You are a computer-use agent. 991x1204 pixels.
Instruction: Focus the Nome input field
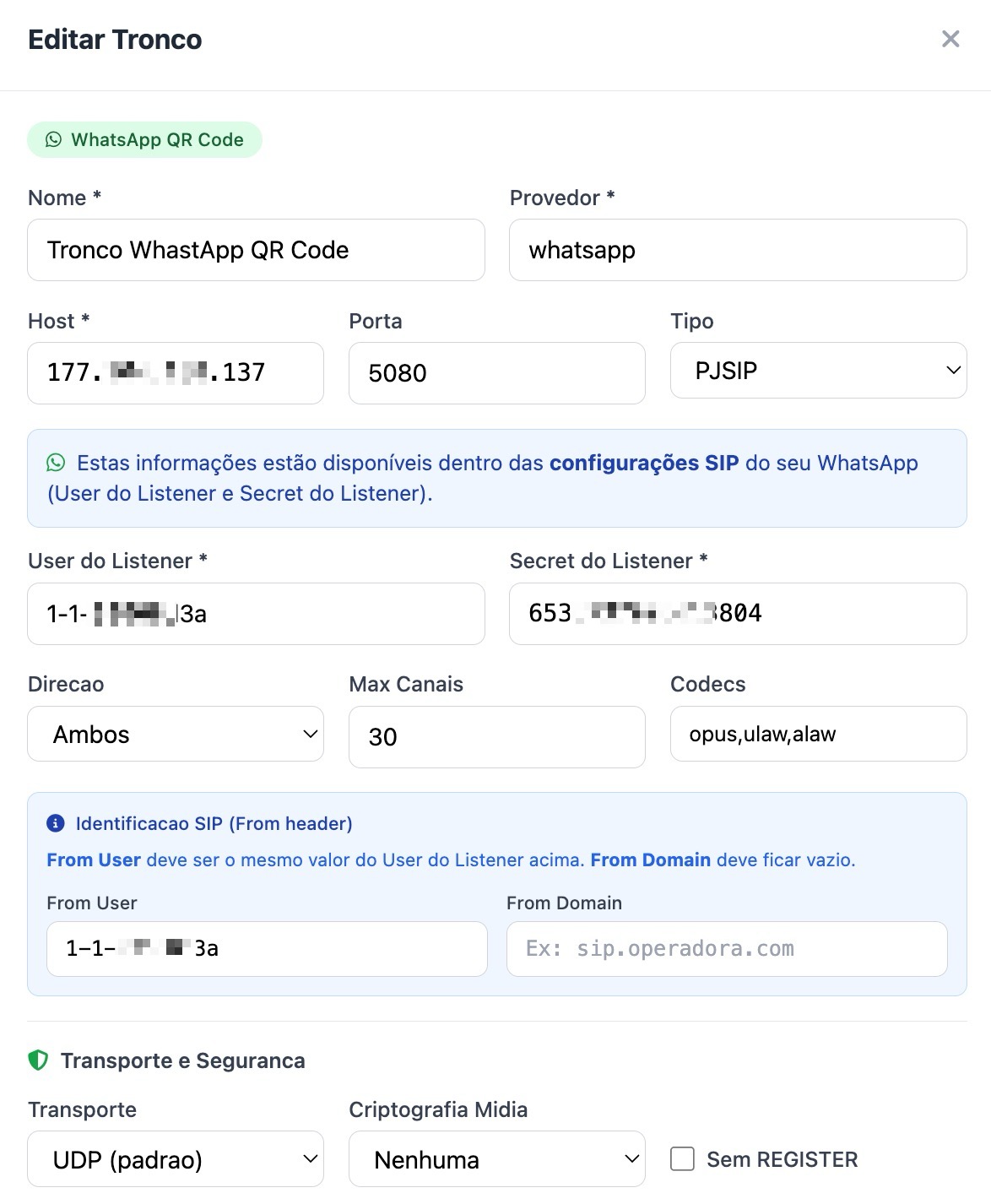[x=256, y=250]
